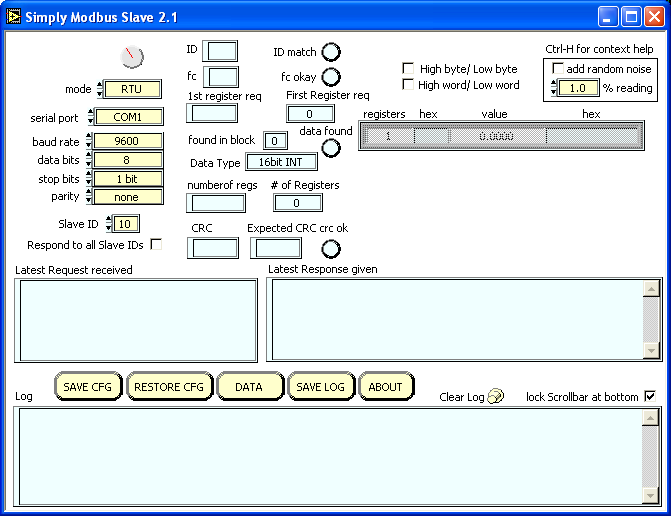
Task: Open the ABOUT button
Action: [386, 386]
